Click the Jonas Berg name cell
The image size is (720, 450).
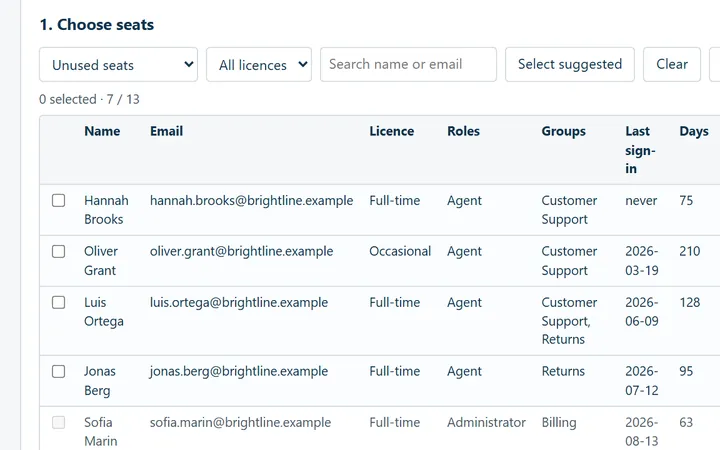100,381
